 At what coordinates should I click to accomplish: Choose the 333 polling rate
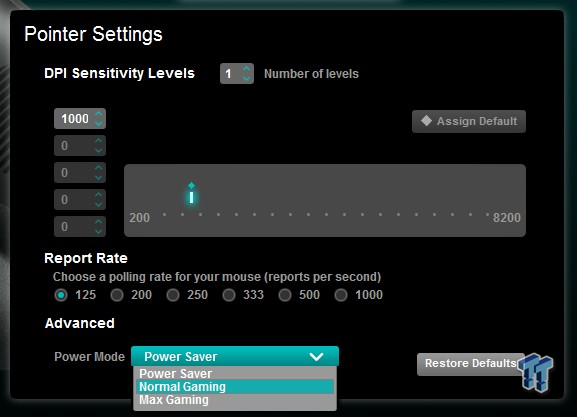click(x=229, y=295)
